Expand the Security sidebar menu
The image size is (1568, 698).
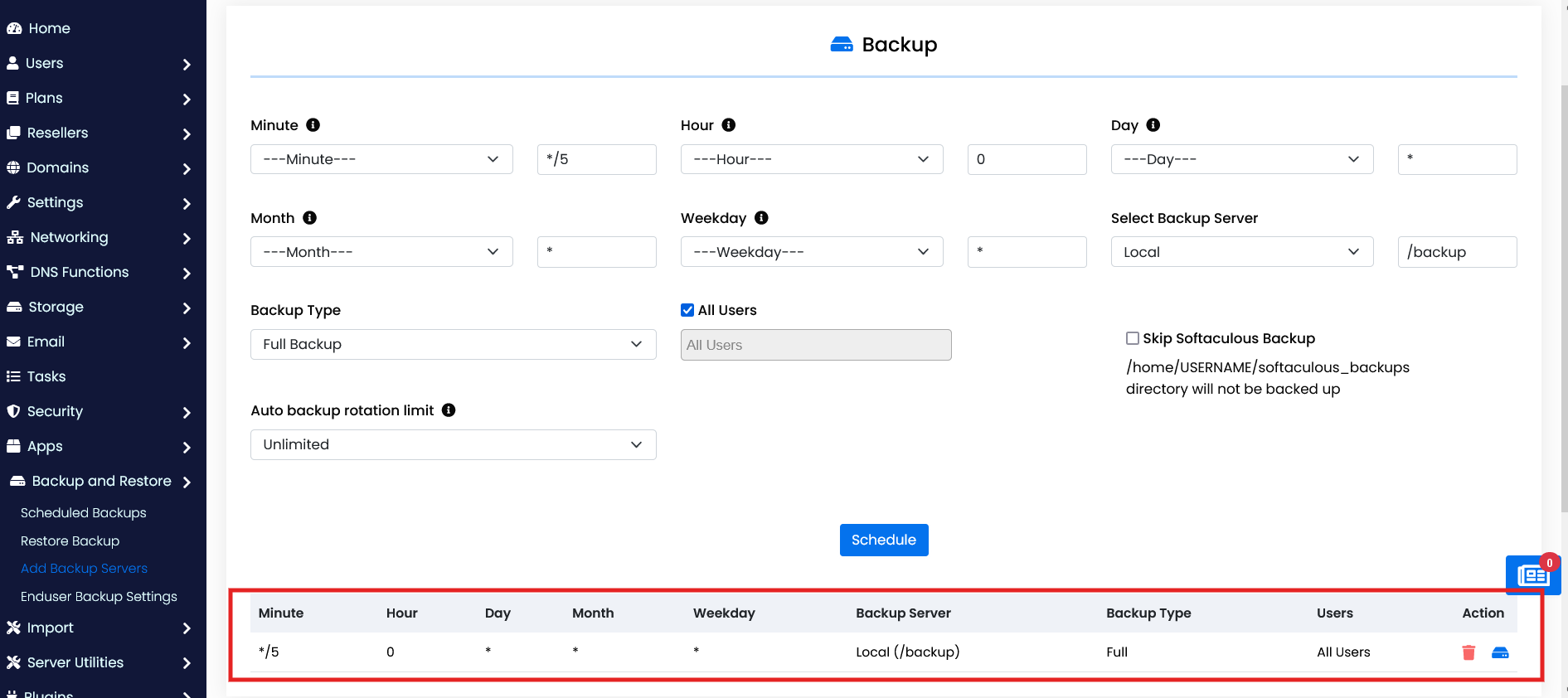click(x=99, y=411)
